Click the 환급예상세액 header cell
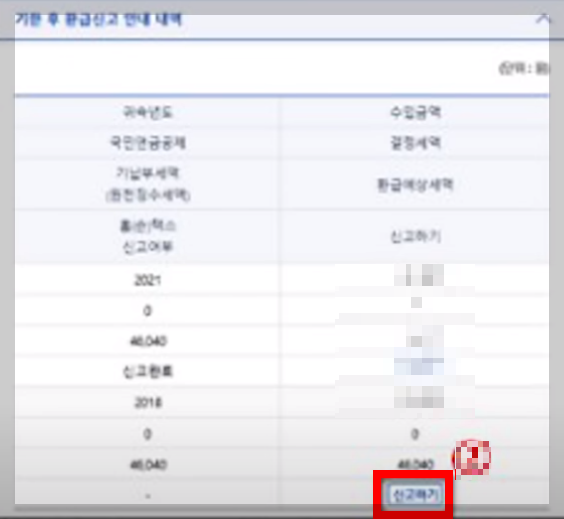Viewport: 564px width, 519px height. tap(415, 185)
